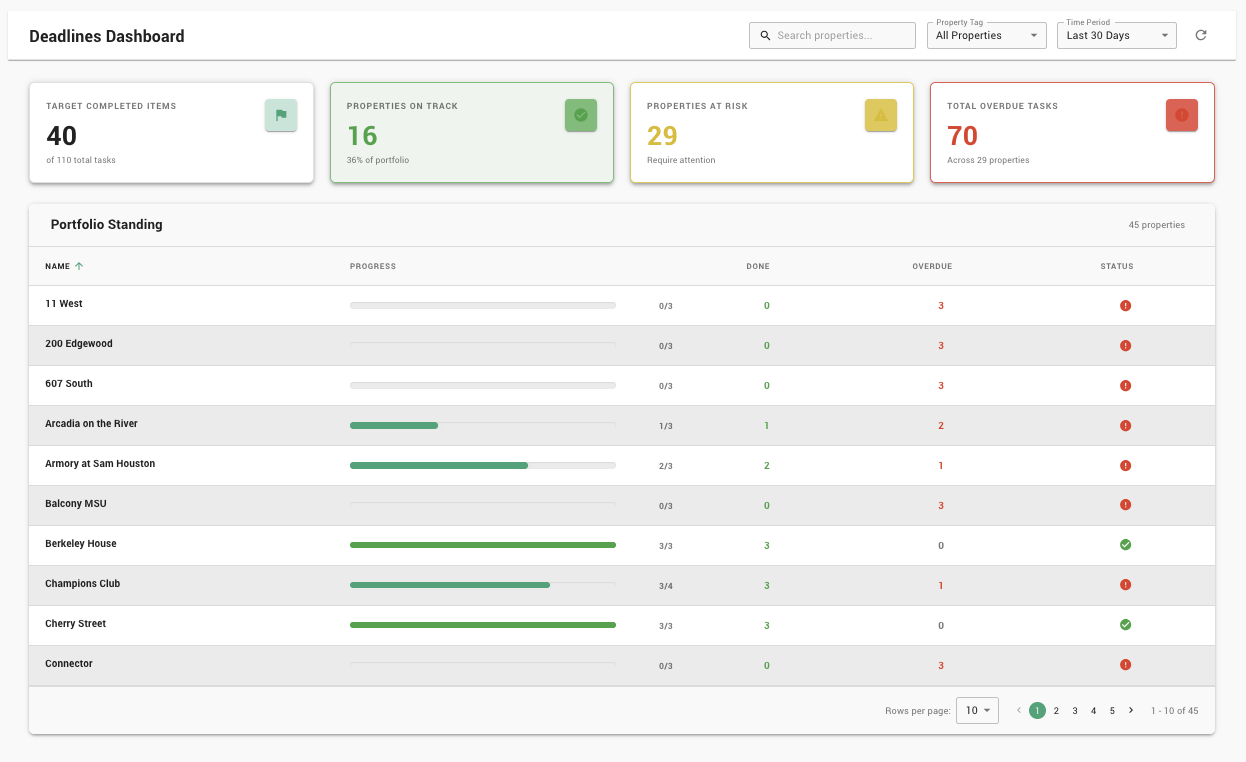Click the Properties On Track card
The image size is (1246, 762).
tap(472, 132)
